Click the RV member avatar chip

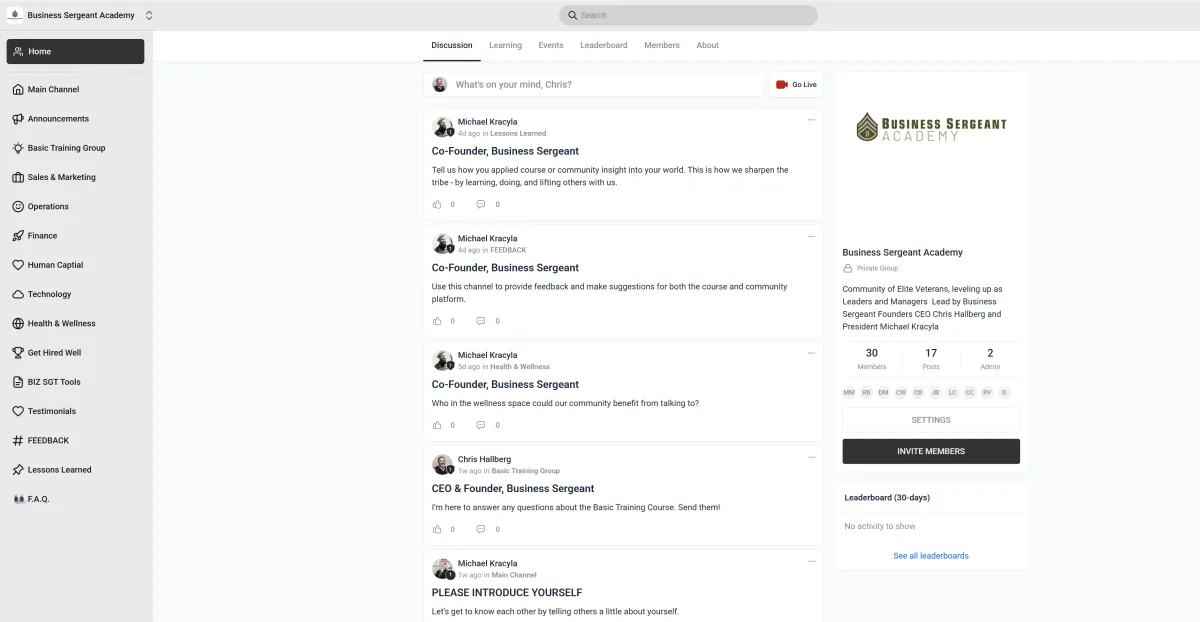pos(987,393)
